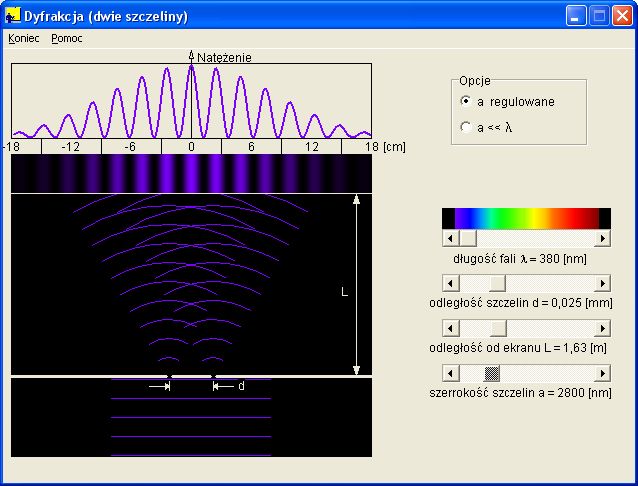Click the slit width a slider thumb
Viewport: 638px width, 486px height.
pos(492,373)
